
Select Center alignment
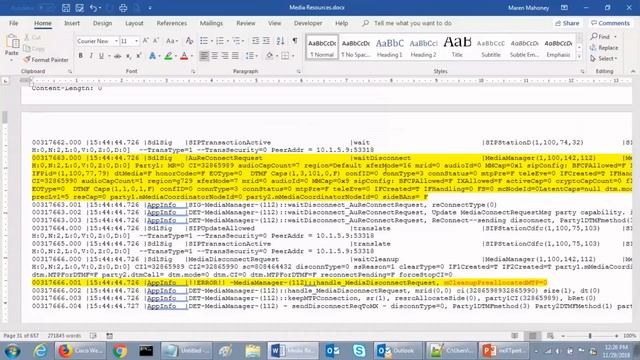coord(214,56)
